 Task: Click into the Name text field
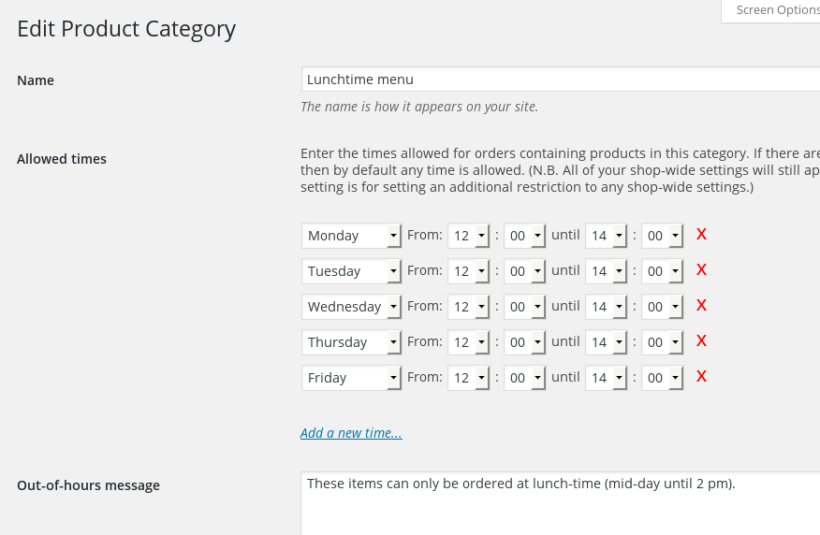coord(560,80)
